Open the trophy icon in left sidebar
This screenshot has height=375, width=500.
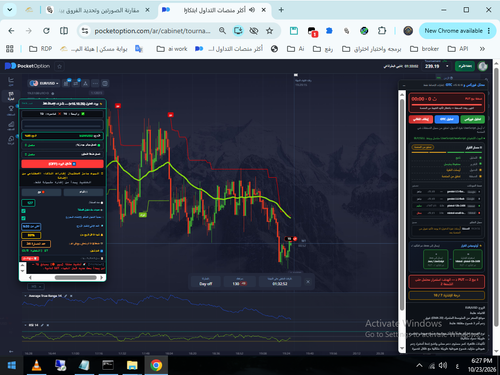(x=11, y=110)
